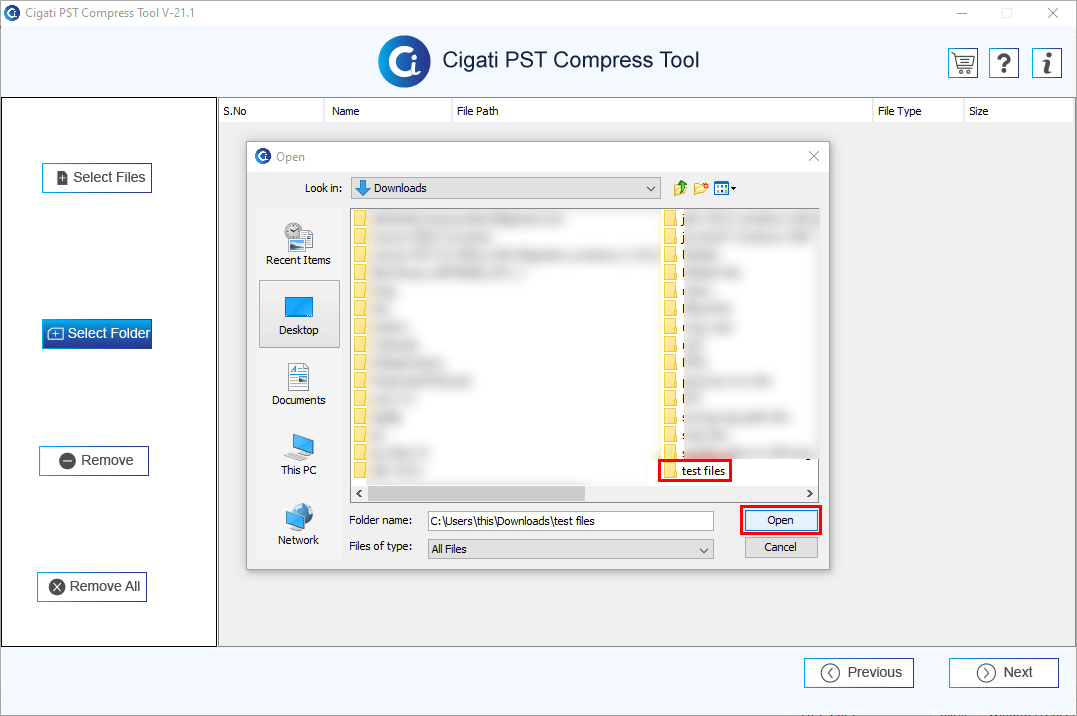Go to the Previous step
Image resolution: width=1077 pixels, height=716 pixels.
point(859,673)
